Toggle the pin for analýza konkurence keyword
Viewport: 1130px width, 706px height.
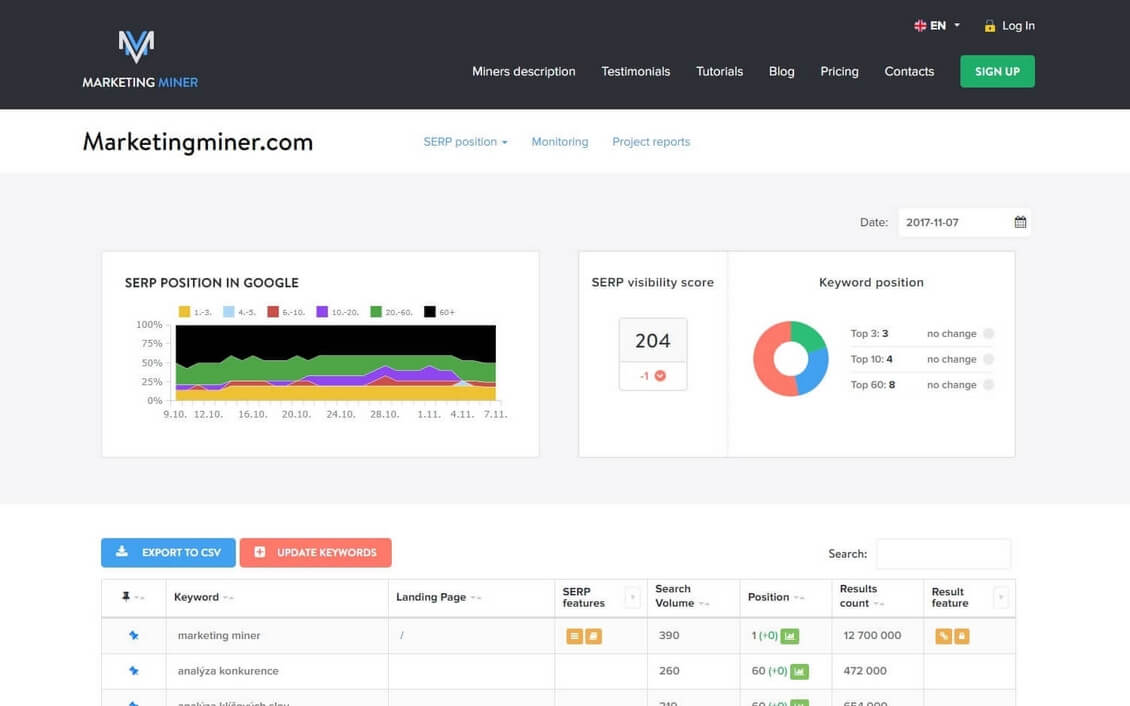coord(133,671)
